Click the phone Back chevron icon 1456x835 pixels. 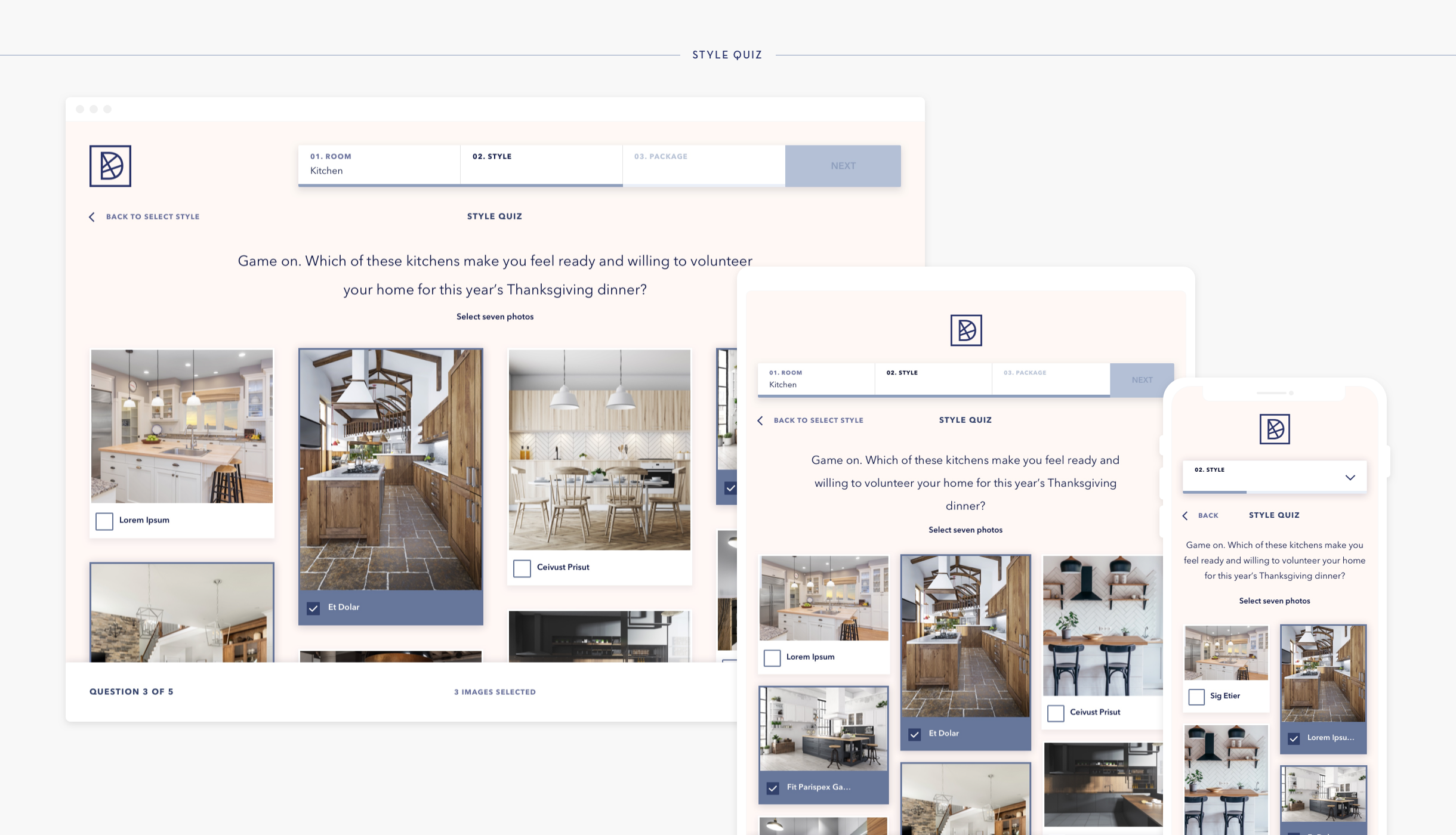click(1185, 516)
